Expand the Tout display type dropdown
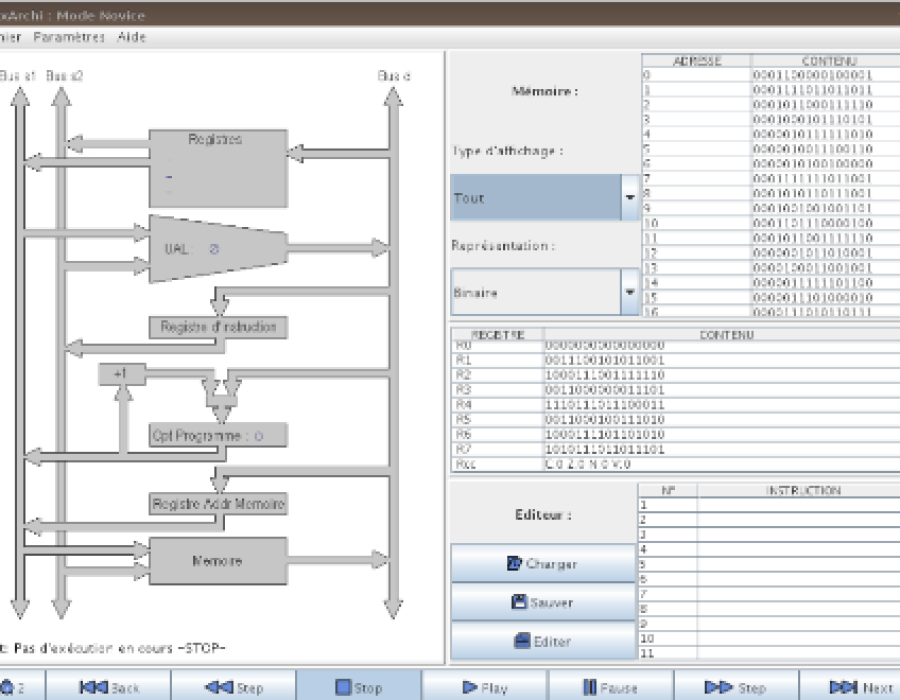 tap(630, 197)
